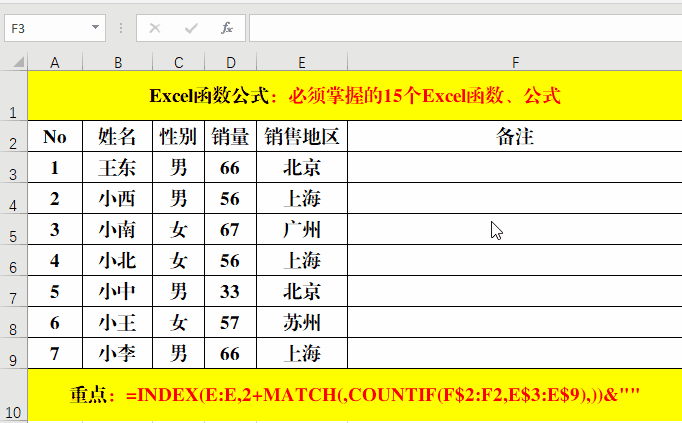682x423 pixels.
Task: Select column E header
Action: click(x=302, y=63)
